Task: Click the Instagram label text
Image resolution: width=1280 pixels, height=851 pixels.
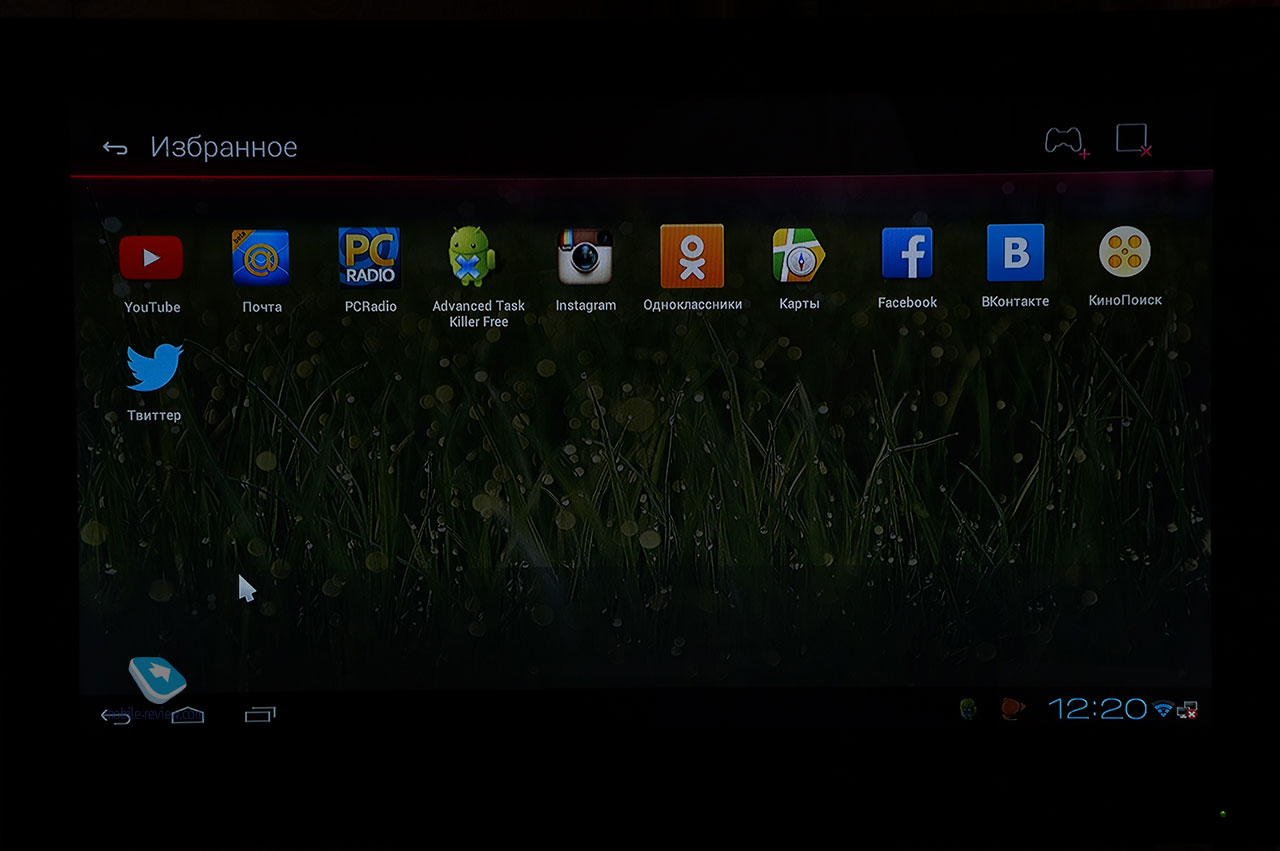Action: pos(586,305)
